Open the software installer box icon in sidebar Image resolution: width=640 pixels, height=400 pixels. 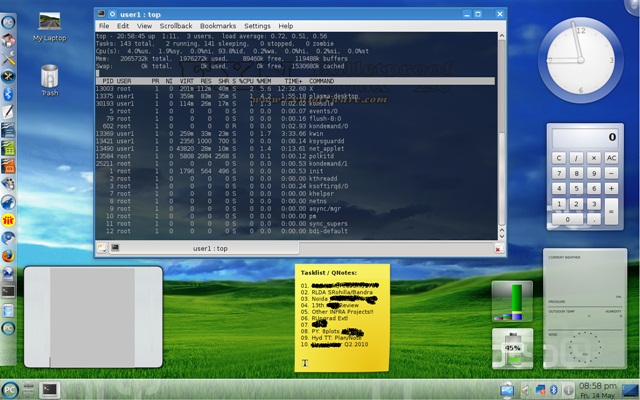(x=8, y=40)
